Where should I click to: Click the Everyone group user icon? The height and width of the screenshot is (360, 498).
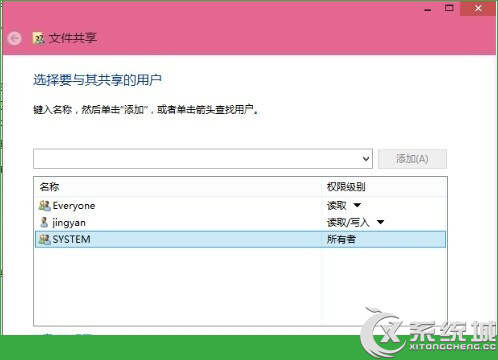[x=44, y=206]
